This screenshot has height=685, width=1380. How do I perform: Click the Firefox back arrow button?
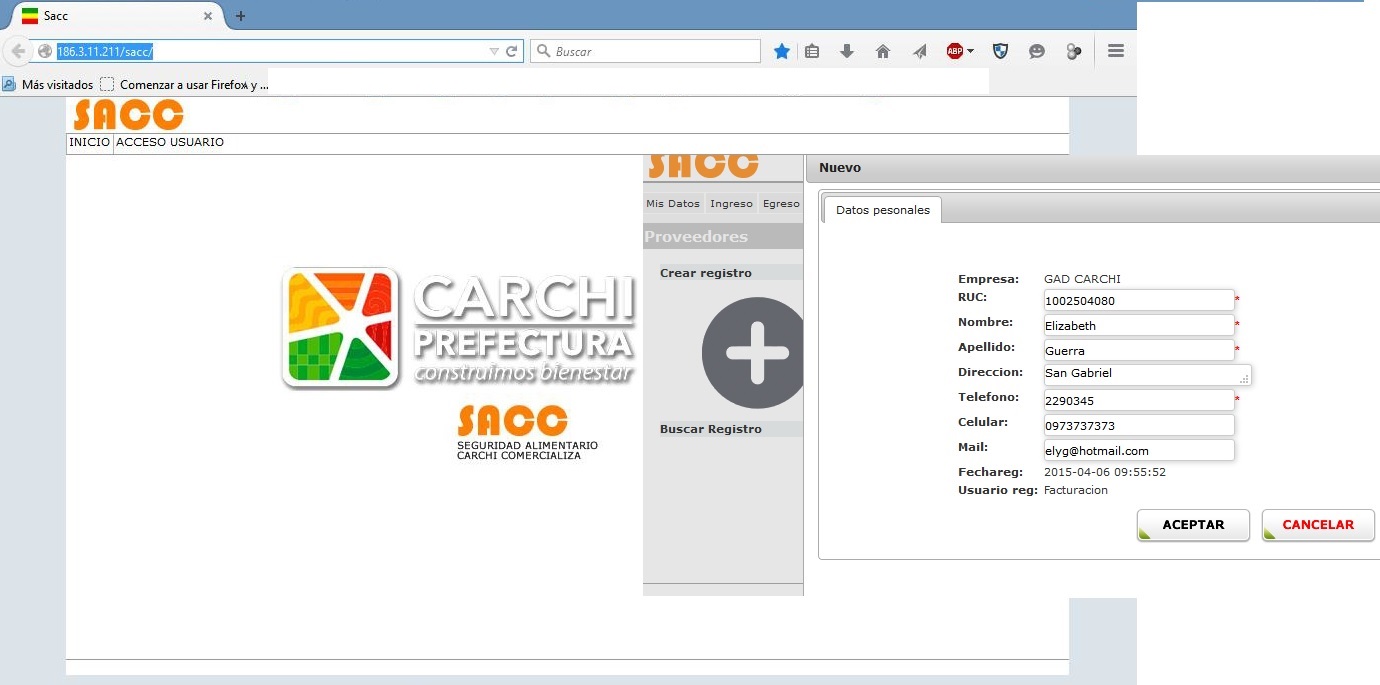pos(17,51)
